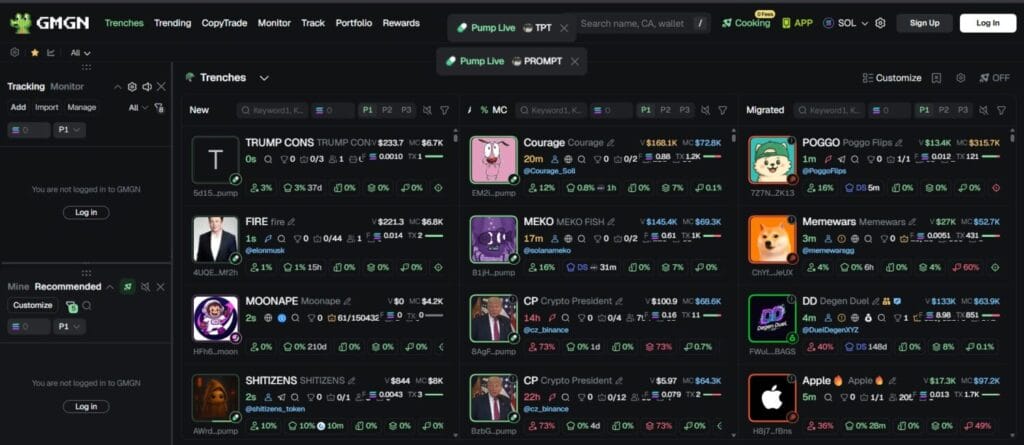
Task: Click the search icon next to Customize button
Action: 87,305
